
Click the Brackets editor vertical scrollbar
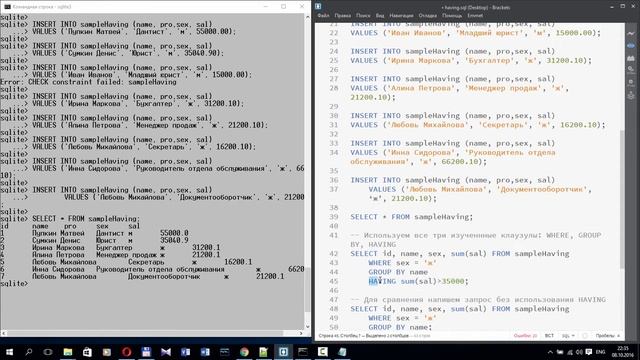pos(622,199)
